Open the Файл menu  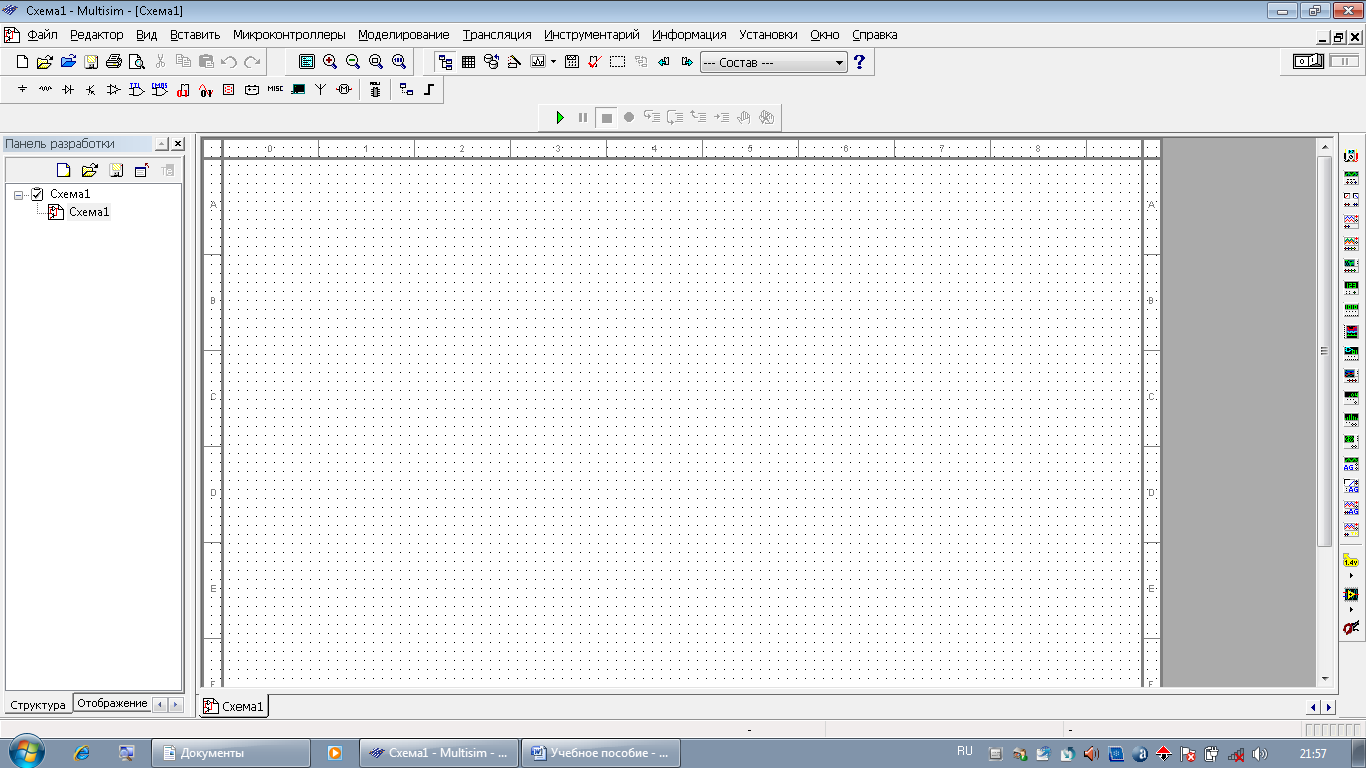(x=43, y=34)
